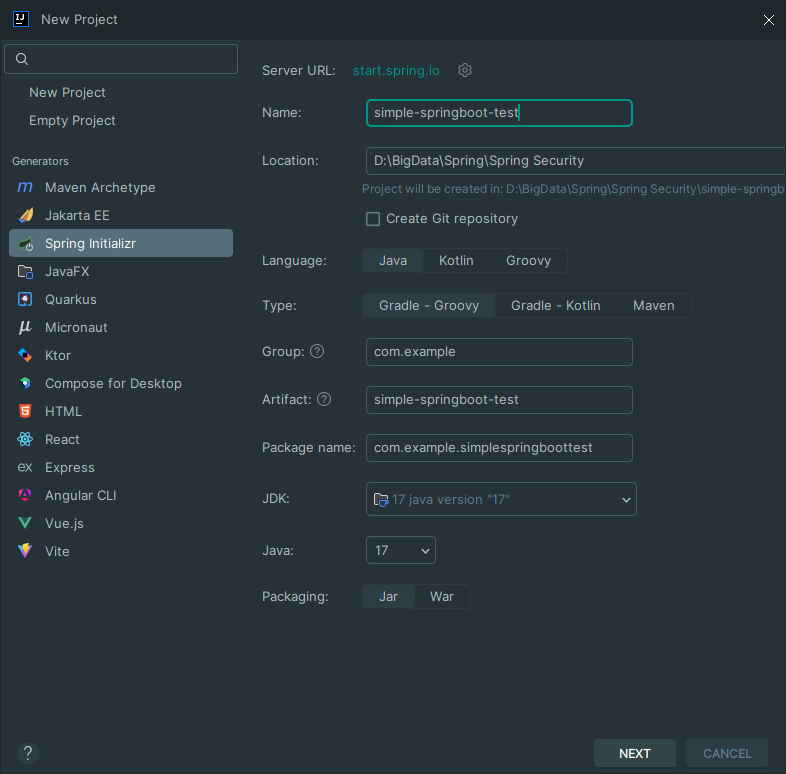Viewport: 786px width, 774px height.
Task: Open Server URL settings gear
Action: point(465,70)
